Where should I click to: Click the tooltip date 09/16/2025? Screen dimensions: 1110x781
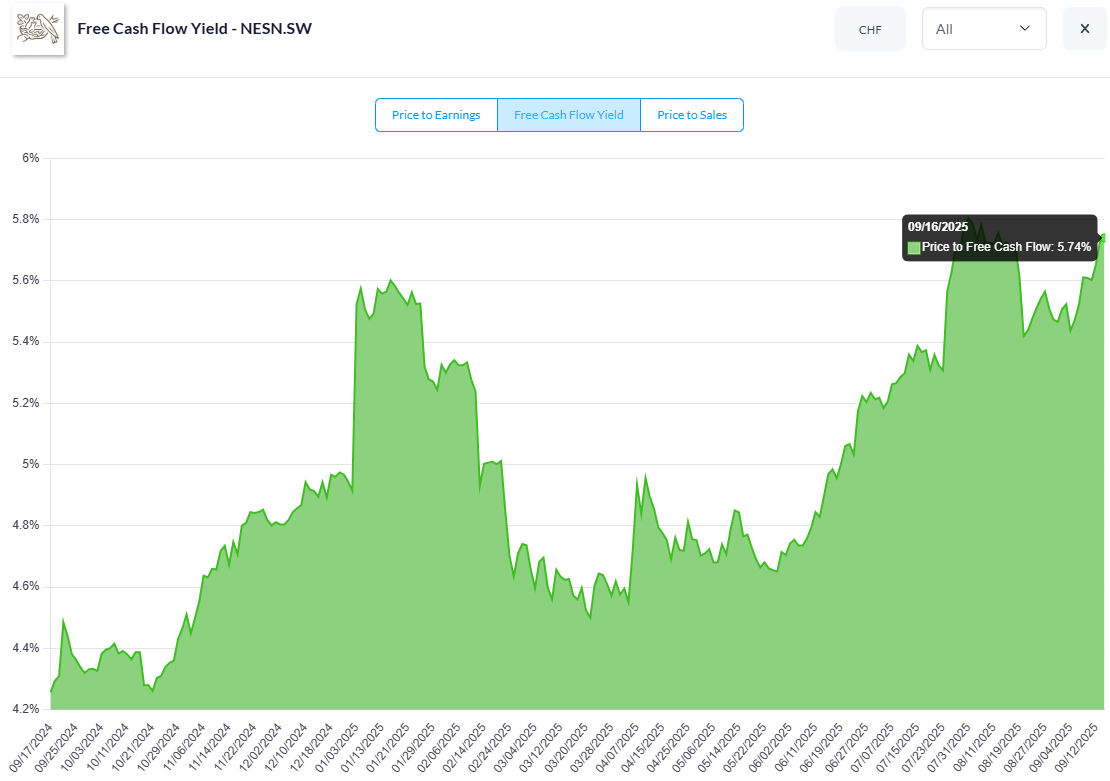(938, 227)
